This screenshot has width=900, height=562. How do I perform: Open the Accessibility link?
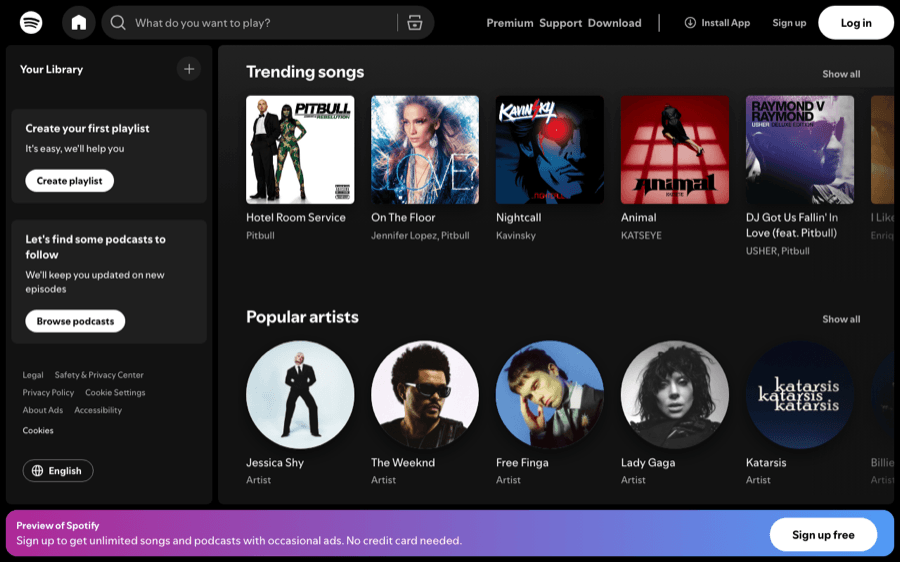[98, 410]
